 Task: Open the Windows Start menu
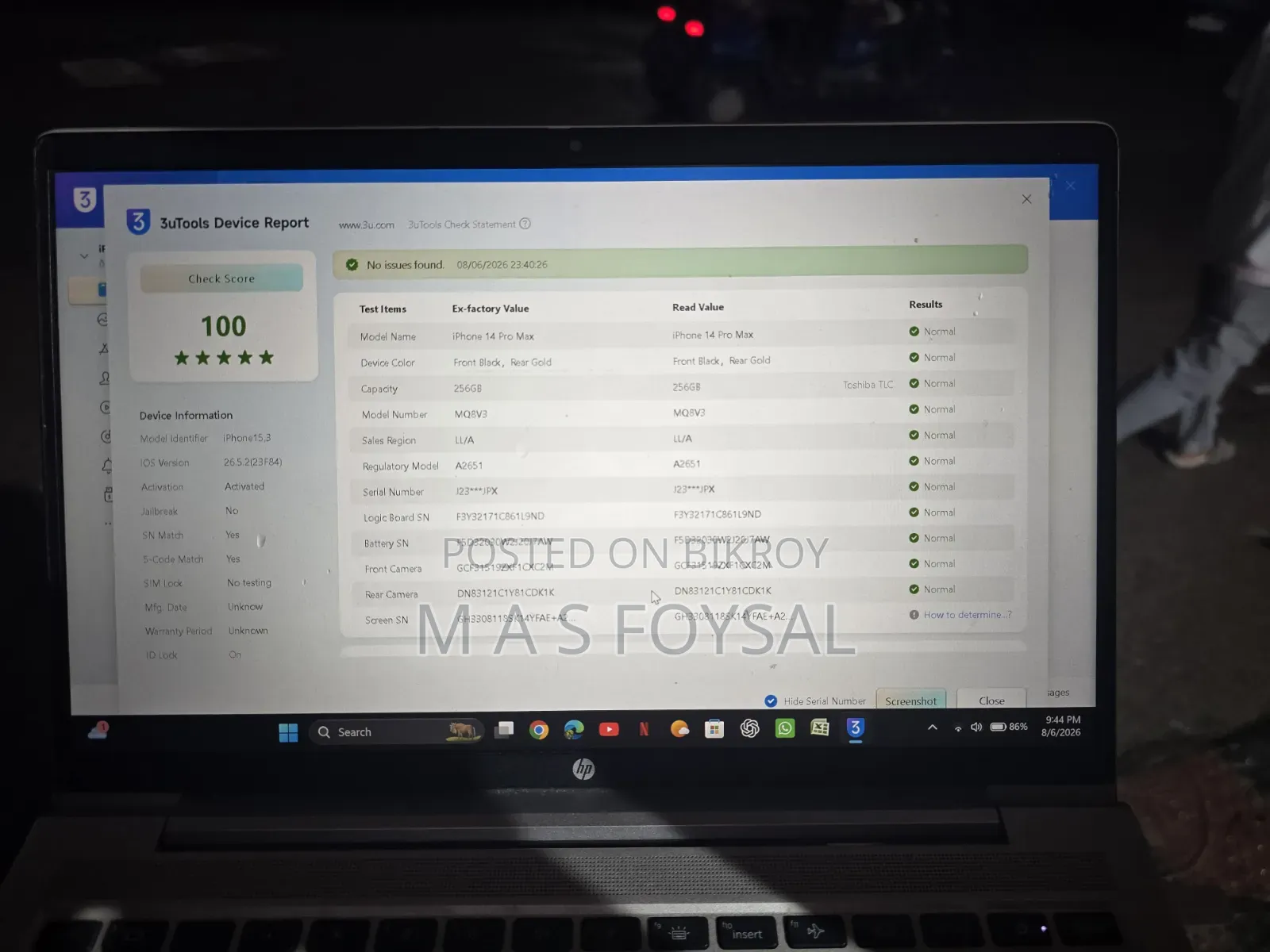[x=288, y=732]
